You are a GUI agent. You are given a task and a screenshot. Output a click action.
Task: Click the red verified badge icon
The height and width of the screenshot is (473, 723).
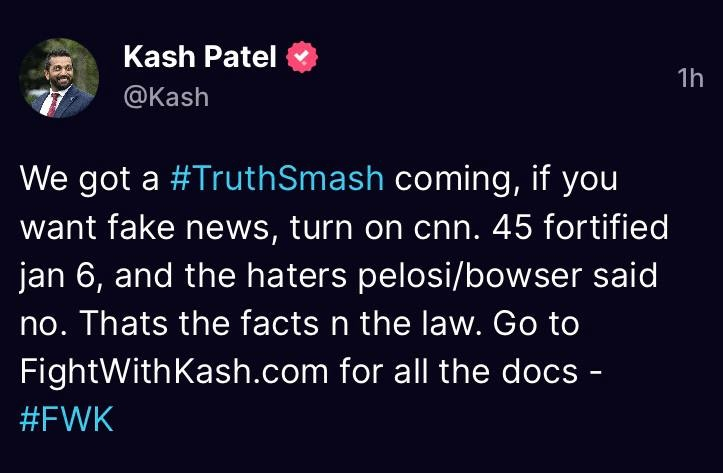pyautogui.click(x=302, y=57)
